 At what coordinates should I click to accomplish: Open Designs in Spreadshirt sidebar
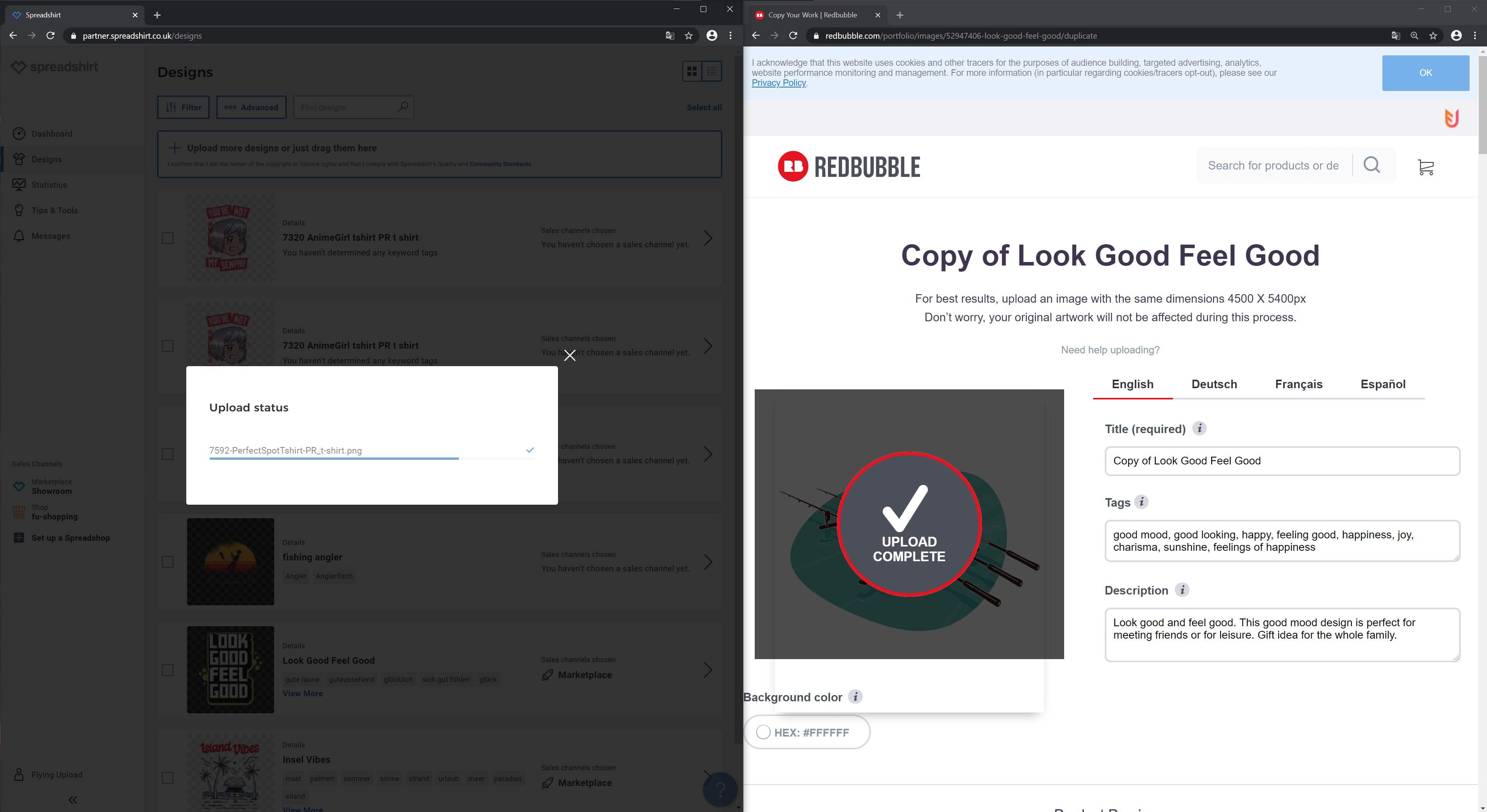coord(46,159)
